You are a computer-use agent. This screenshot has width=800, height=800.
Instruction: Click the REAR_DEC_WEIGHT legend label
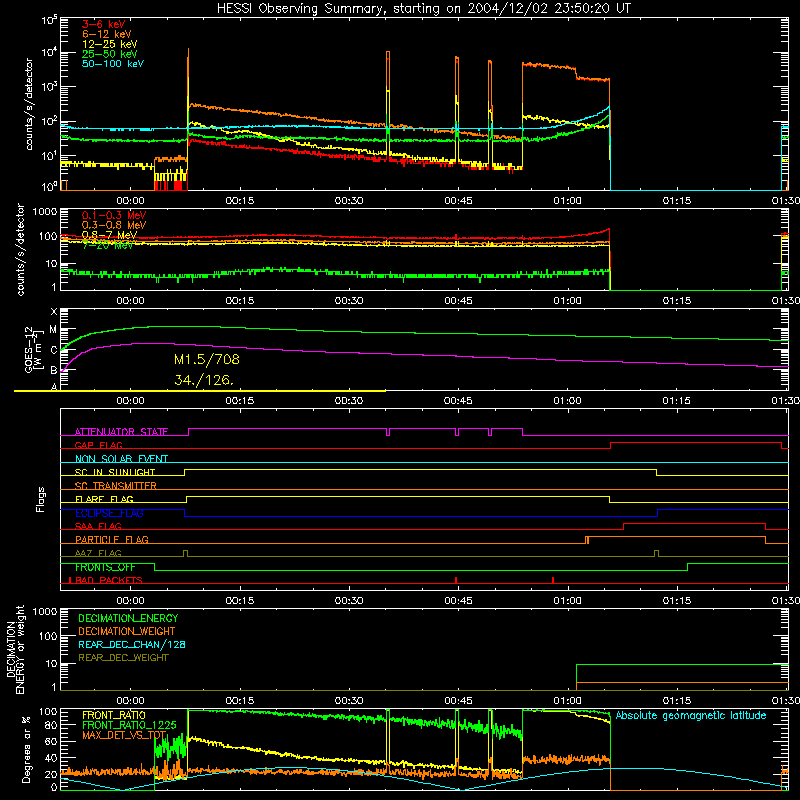tap(123, 658)
